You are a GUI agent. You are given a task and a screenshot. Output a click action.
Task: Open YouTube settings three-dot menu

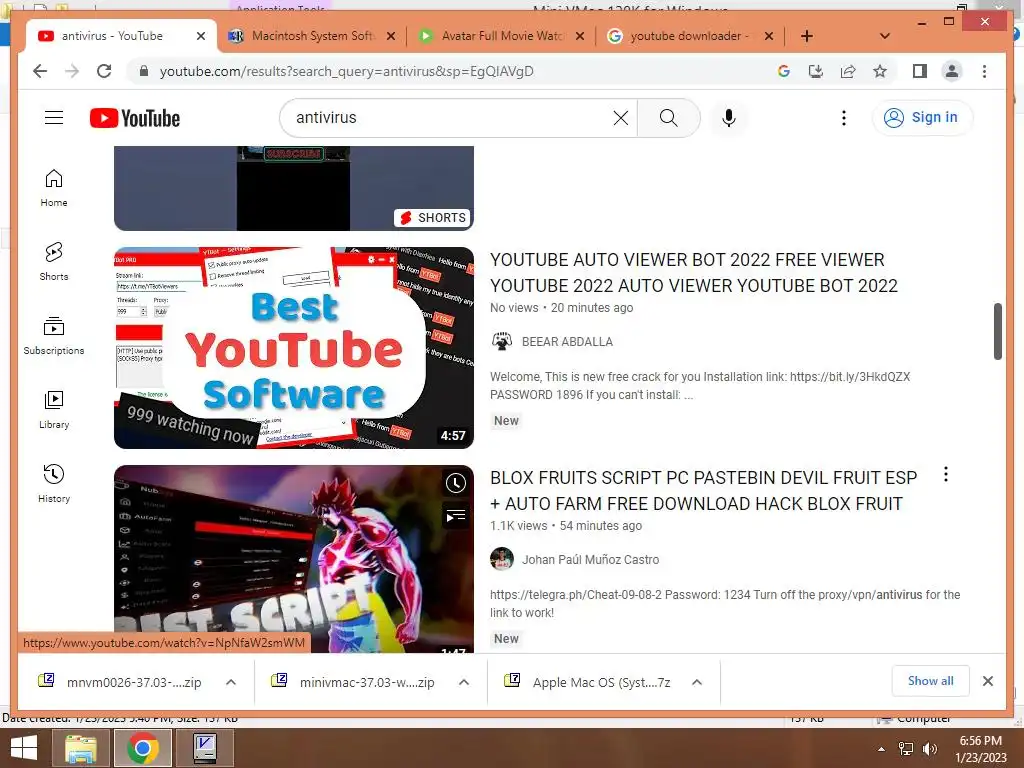point(844,118)
